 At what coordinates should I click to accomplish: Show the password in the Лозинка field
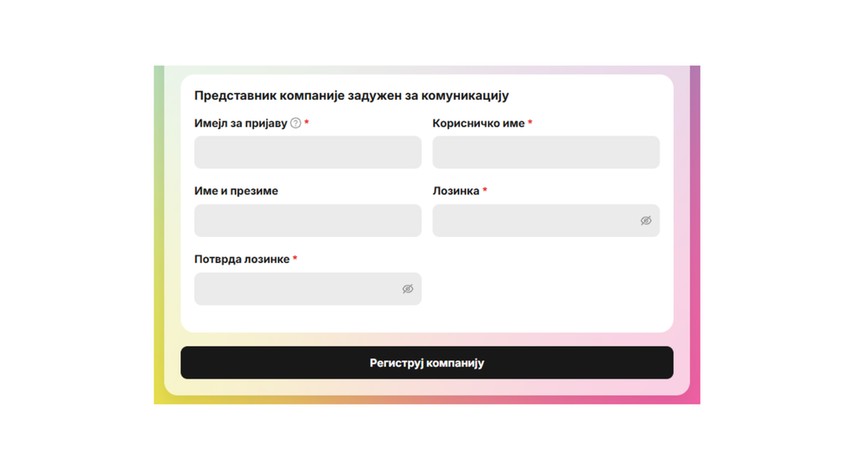646,221
